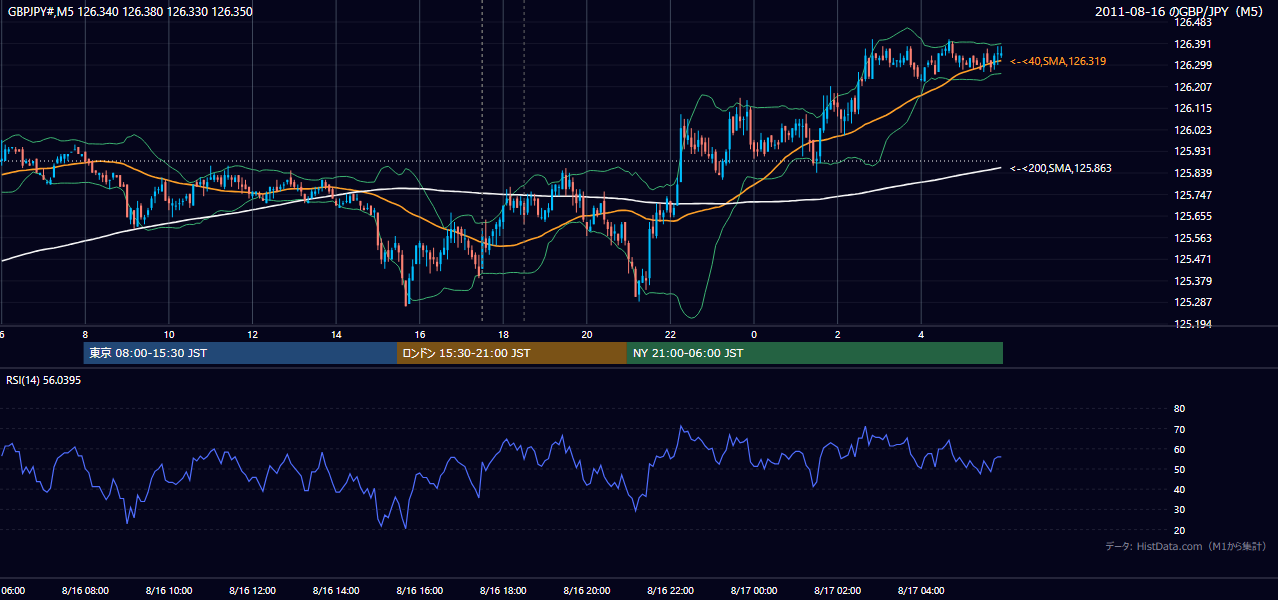
Task: Click price axis value 125.563
Action: coord(1193,238)
